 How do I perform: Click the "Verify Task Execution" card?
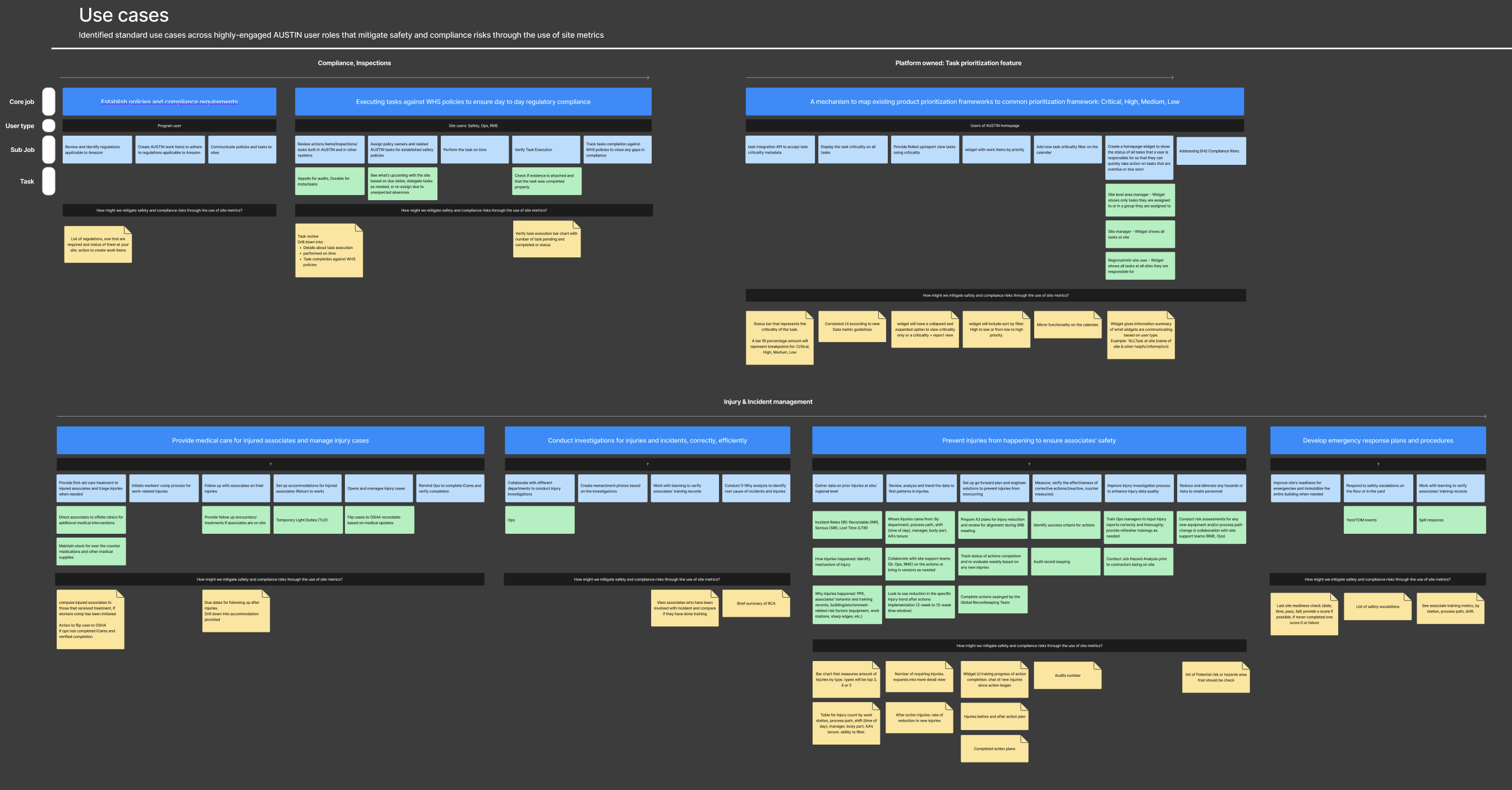[546, 149]
